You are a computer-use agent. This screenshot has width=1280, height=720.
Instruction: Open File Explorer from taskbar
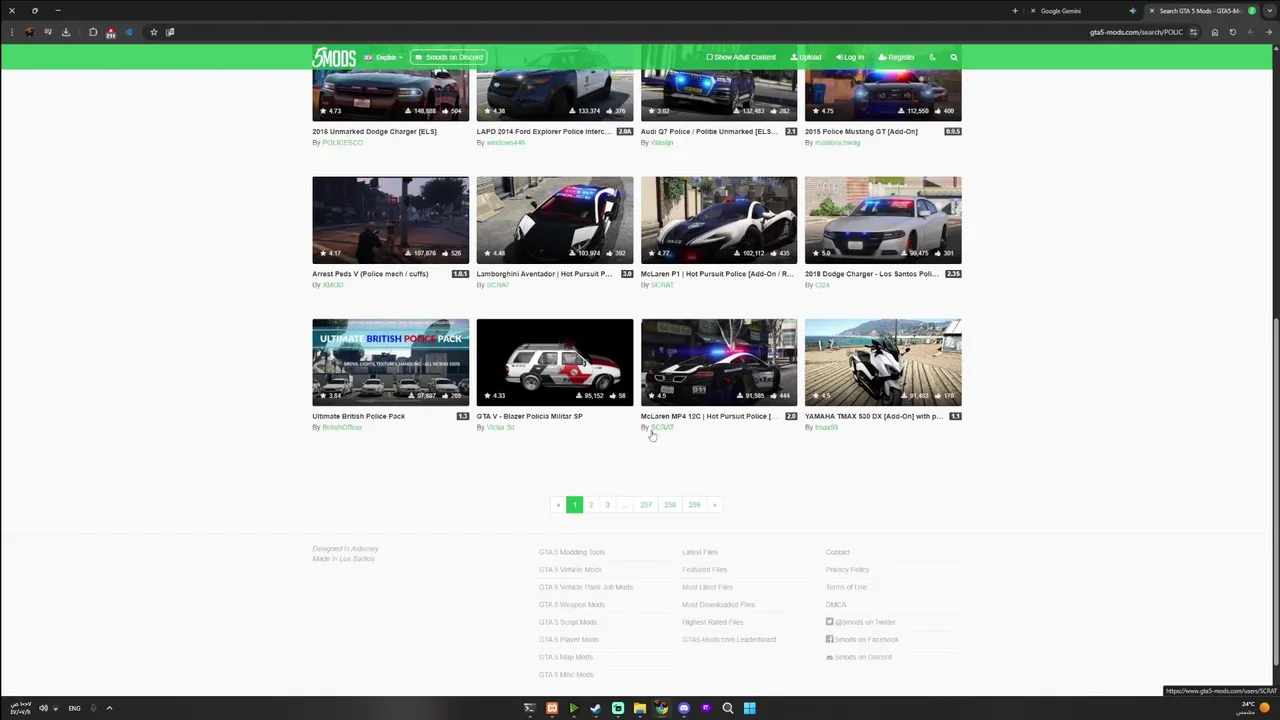[x=640, y=708]
